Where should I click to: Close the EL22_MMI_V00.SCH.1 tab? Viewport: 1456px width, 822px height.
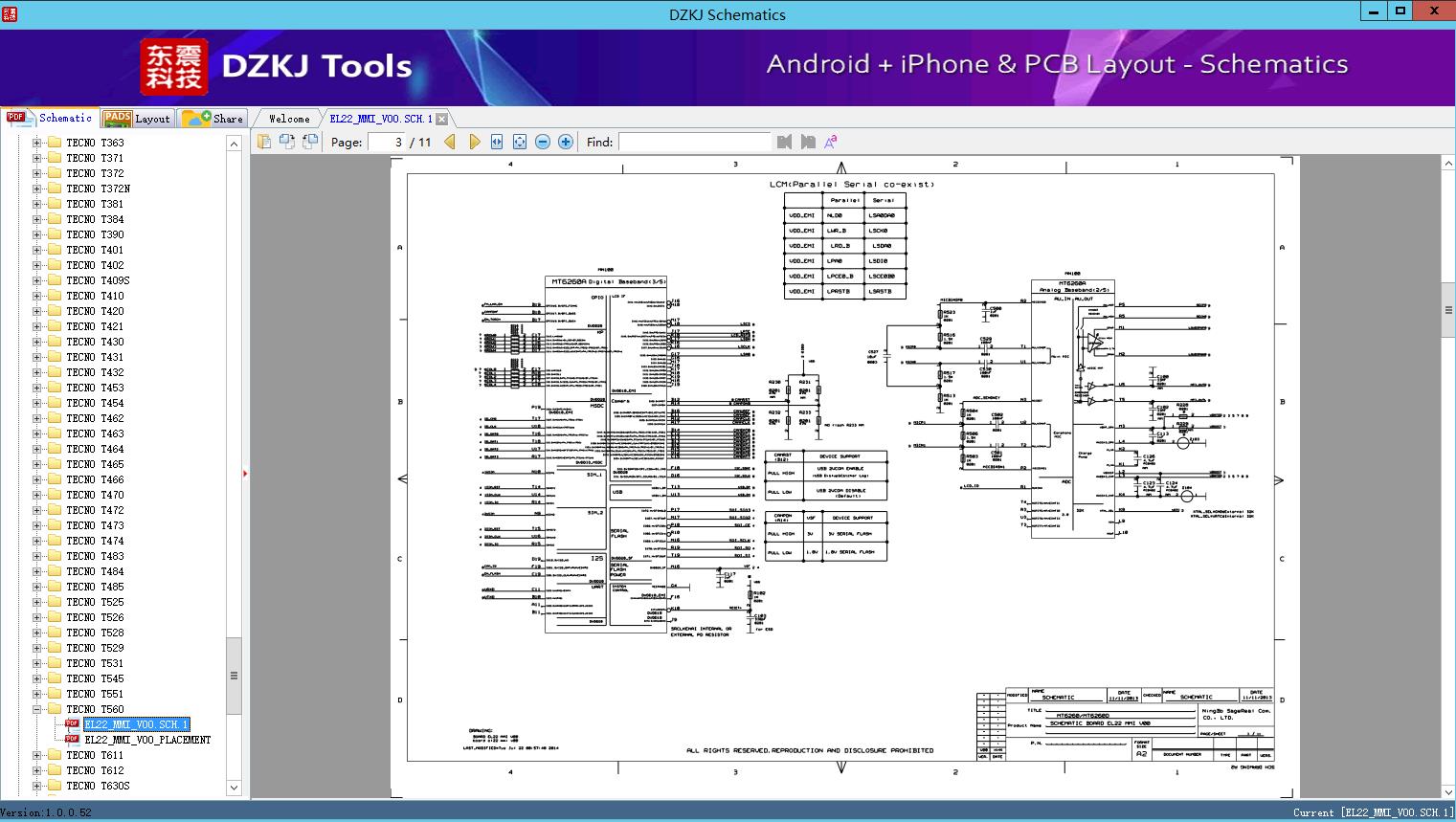pyautogui.click(x=441, y=119)
